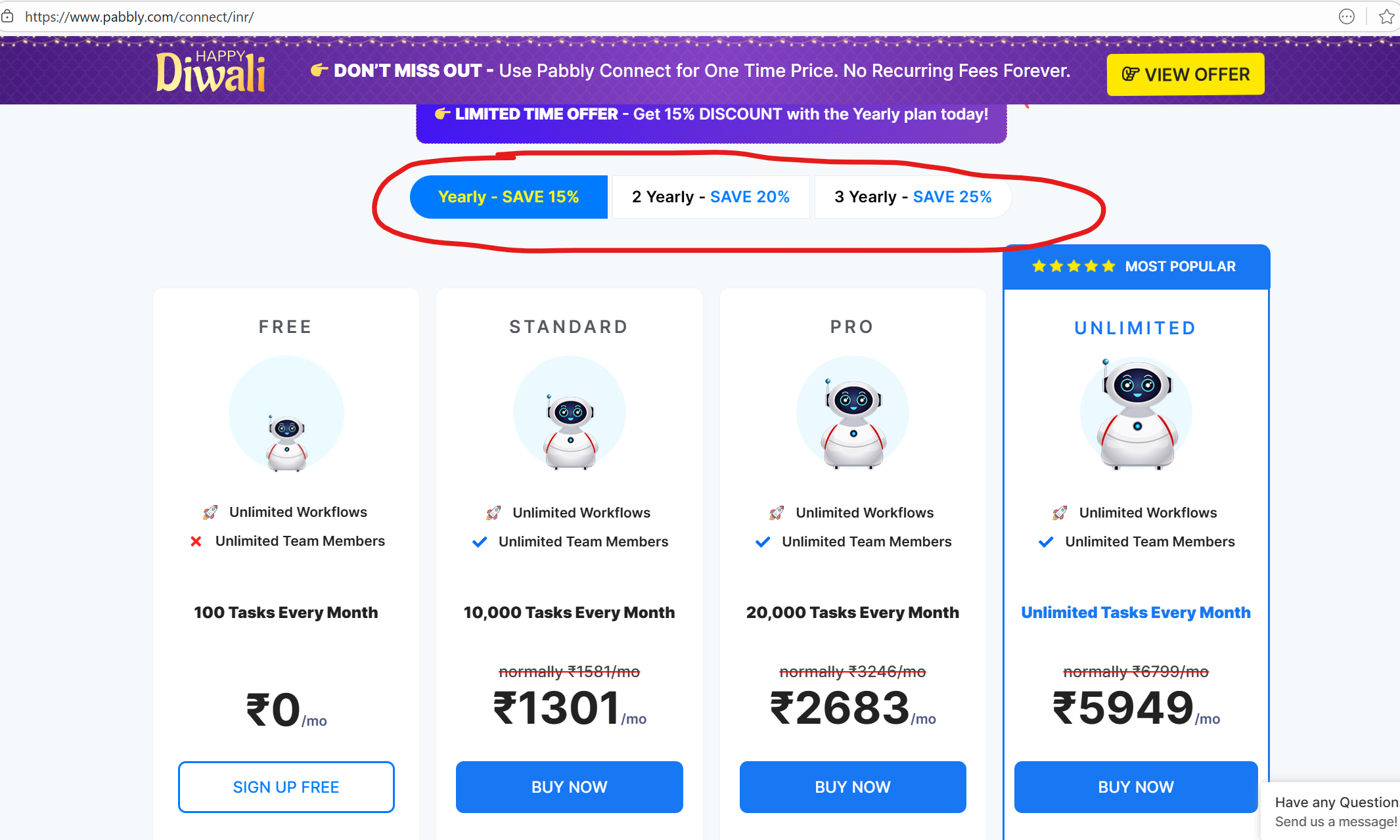This screenshot has height=840, width=1400.
Task: Click the bookmark star icon in address bar
Action: (x=1386, y=16)
